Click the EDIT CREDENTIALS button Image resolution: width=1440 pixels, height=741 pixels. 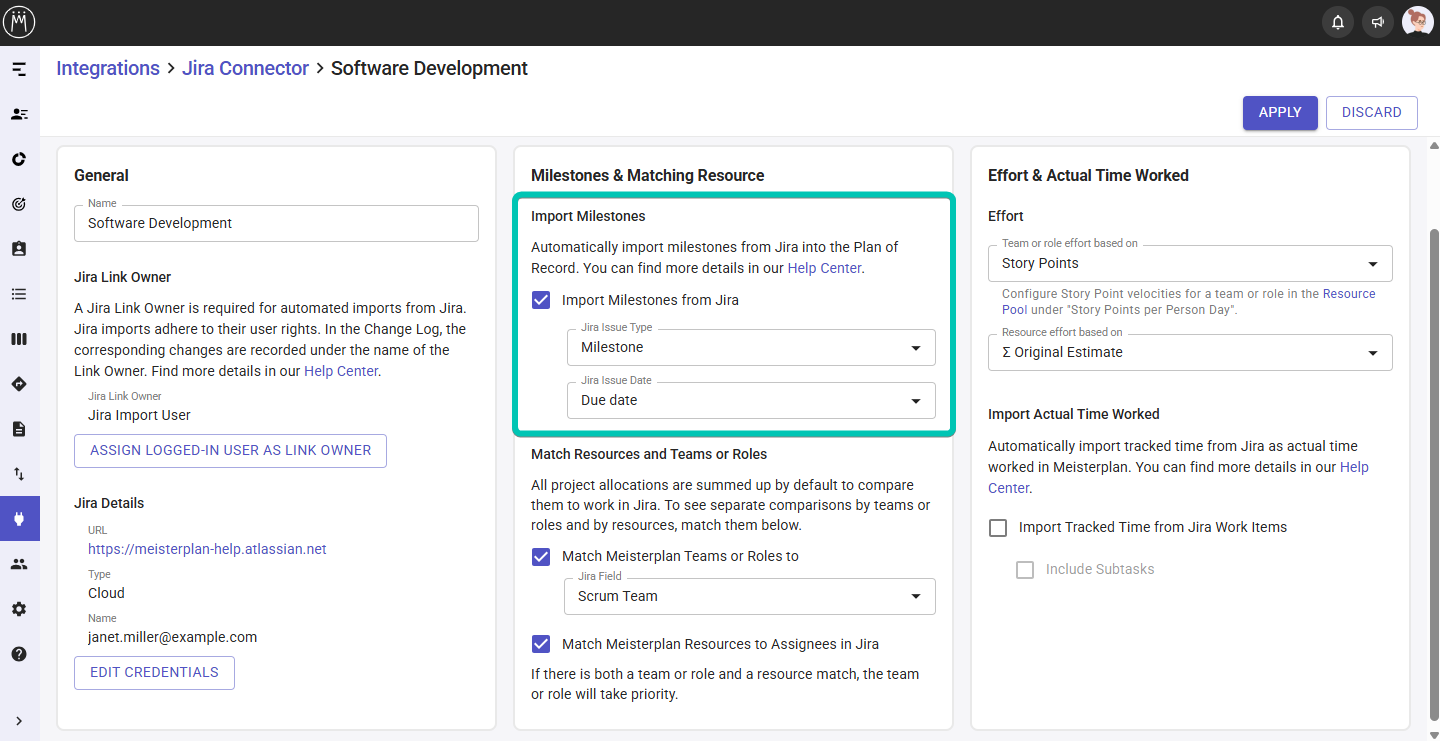click(x=154, y=673)
